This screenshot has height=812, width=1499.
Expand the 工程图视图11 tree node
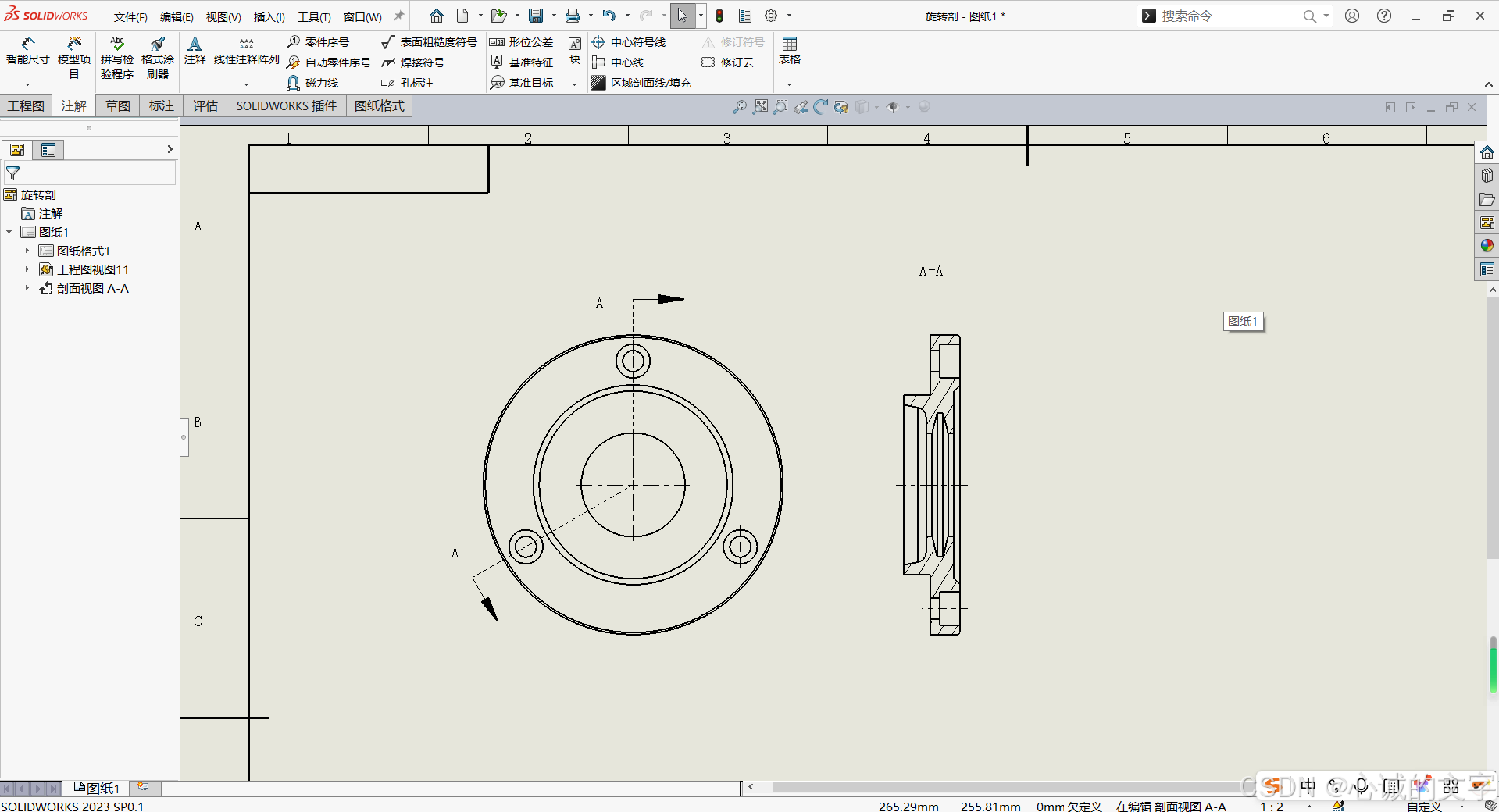(27, 269)
